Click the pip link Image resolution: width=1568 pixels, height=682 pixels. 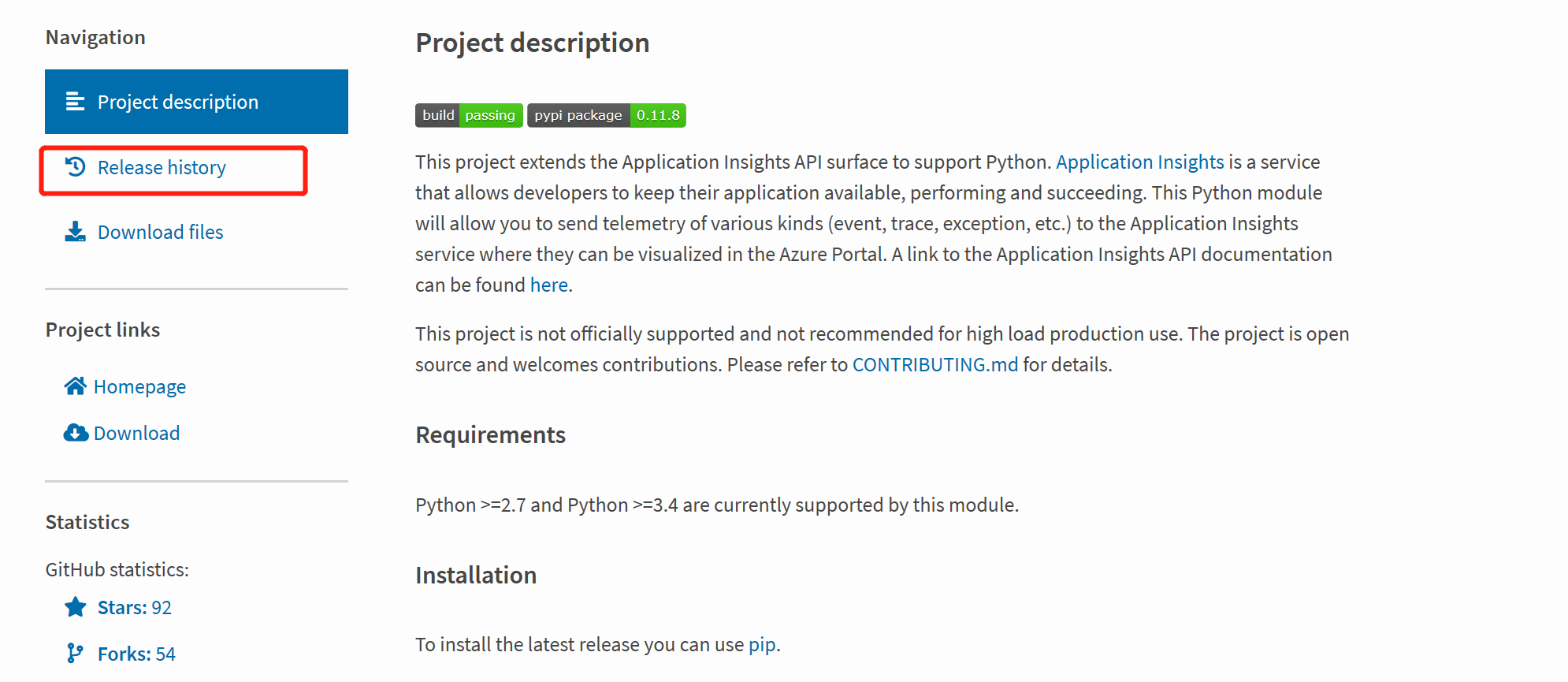(x=762, y=645)
